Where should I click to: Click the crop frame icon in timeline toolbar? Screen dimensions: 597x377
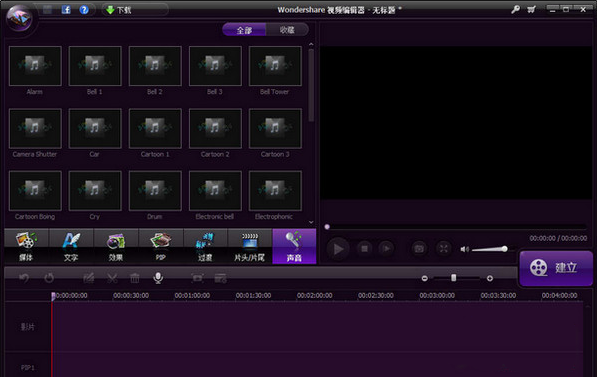197,278
